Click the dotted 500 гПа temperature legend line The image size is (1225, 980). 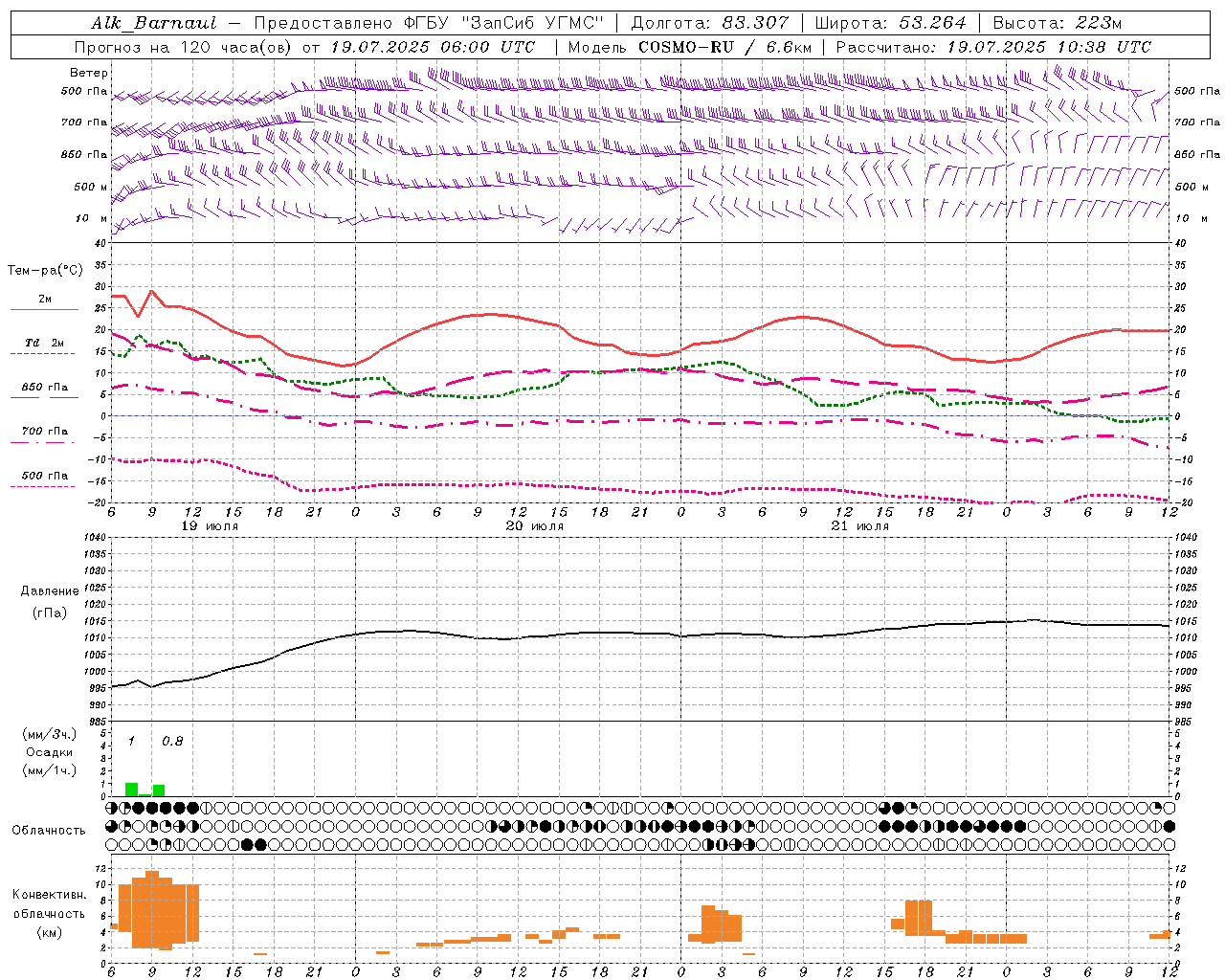click(43, 486)
